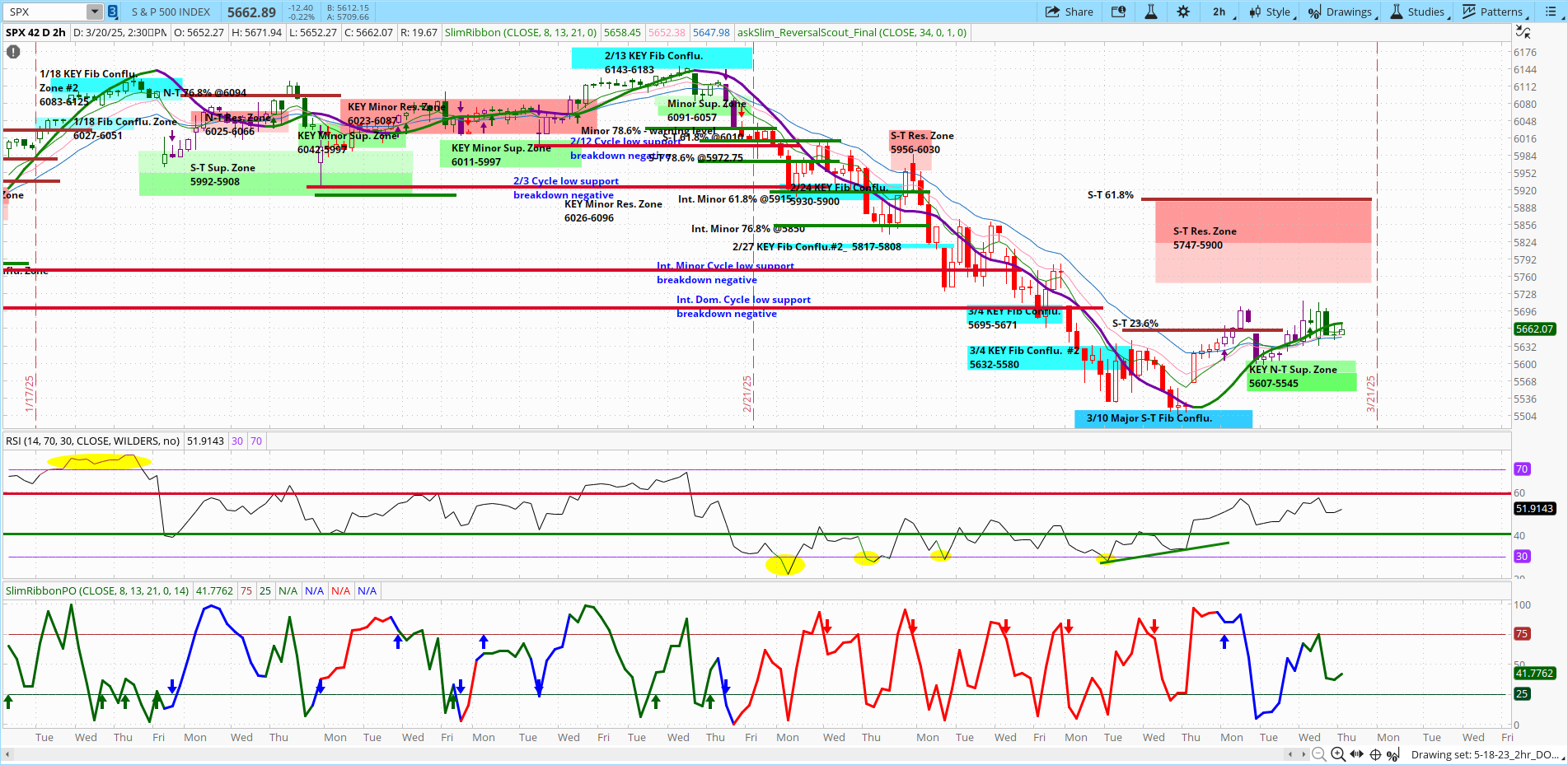
Task: Open the SPX symbol dropdown
Action: (93, 11)
